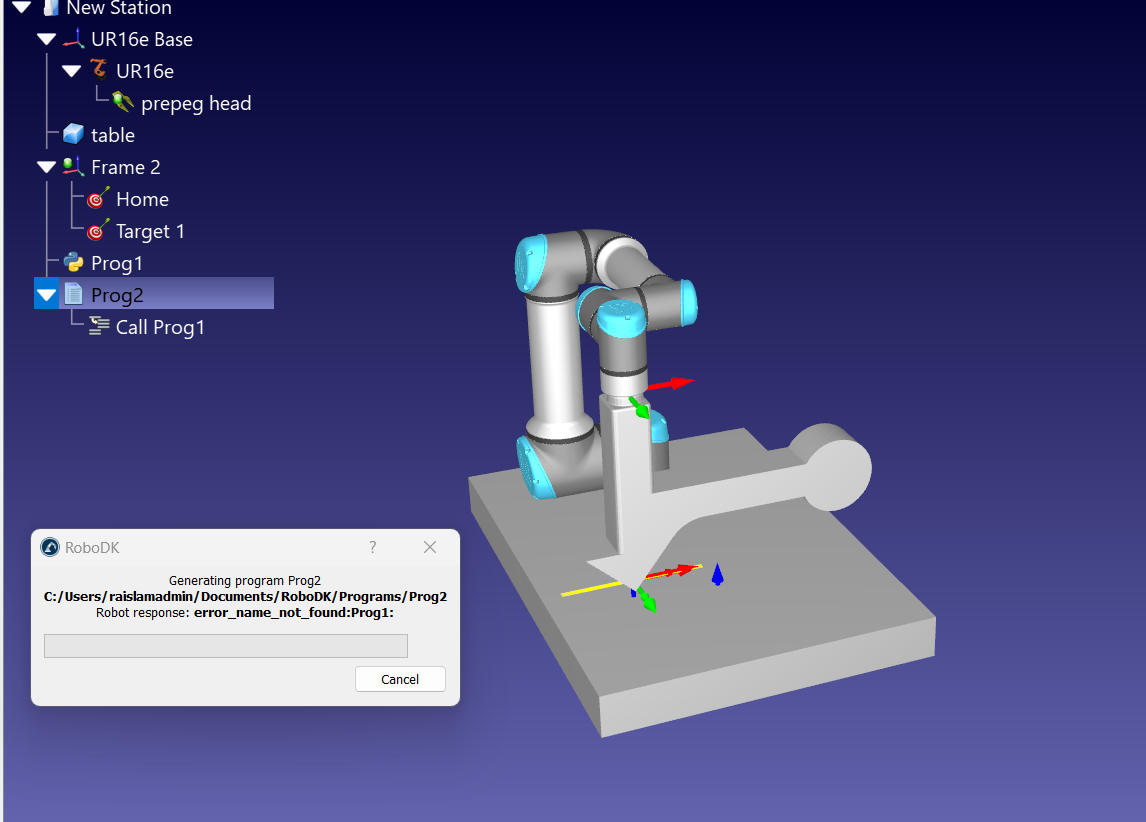The image size is (1146, 822).
Task: Click the Frame 2 reference frame icon
Action: coord(73,167)
